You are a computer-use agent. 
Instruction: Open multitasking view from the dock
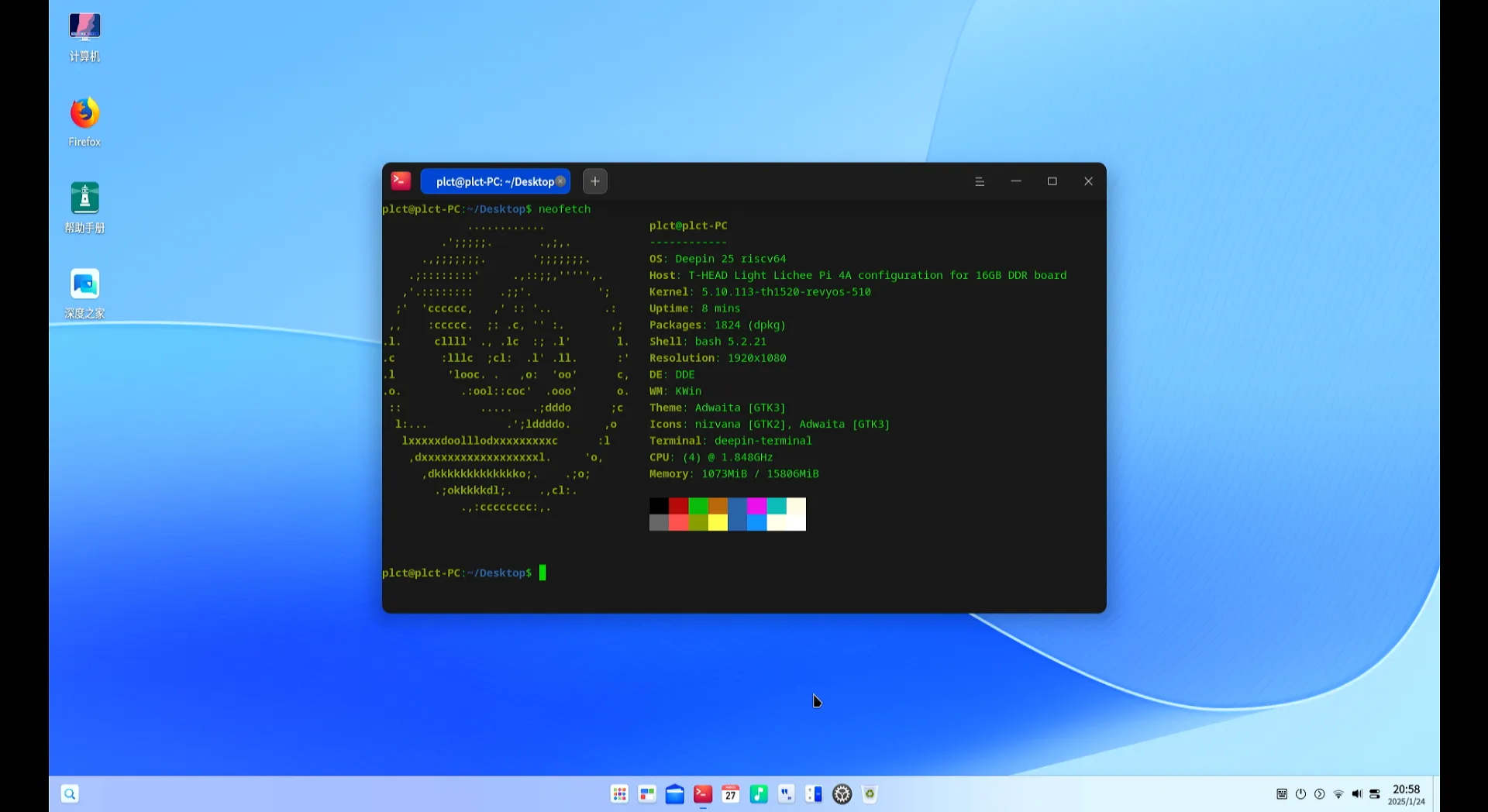tap(647, 793)
